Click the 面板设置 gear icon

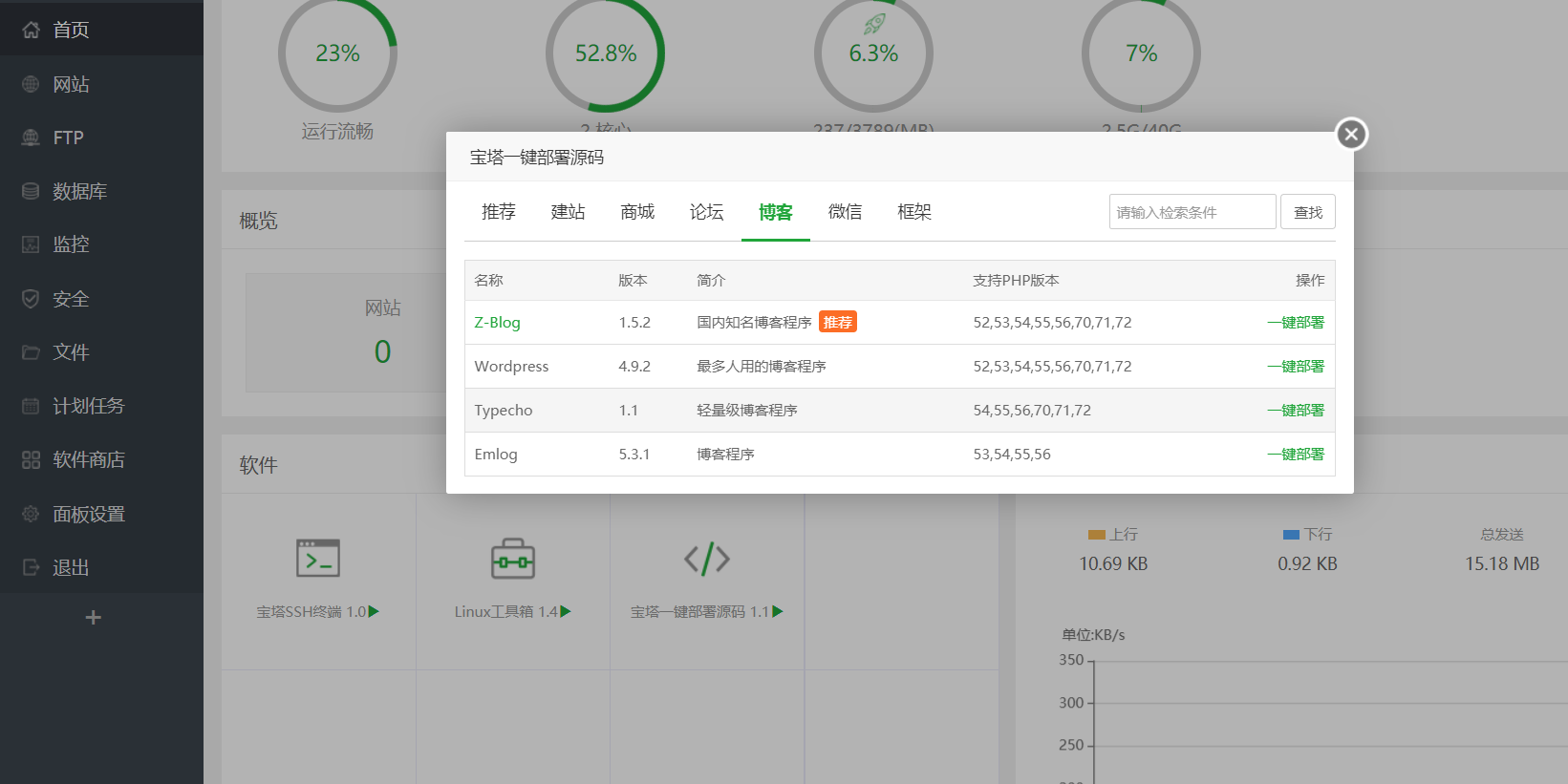pyautogui.click(x=31, y=514)
